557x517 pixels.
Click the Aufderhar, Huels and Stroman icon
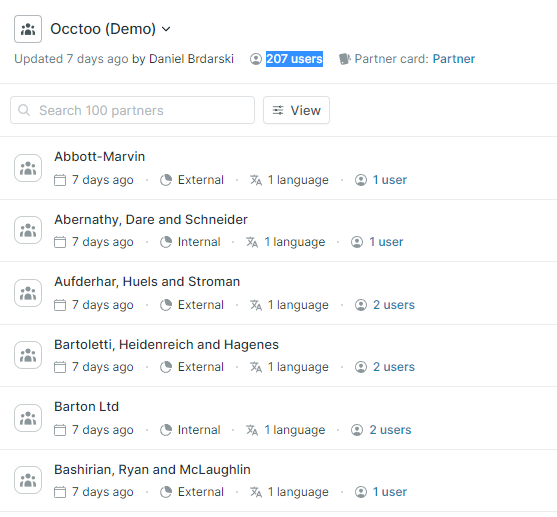[28, 293]
